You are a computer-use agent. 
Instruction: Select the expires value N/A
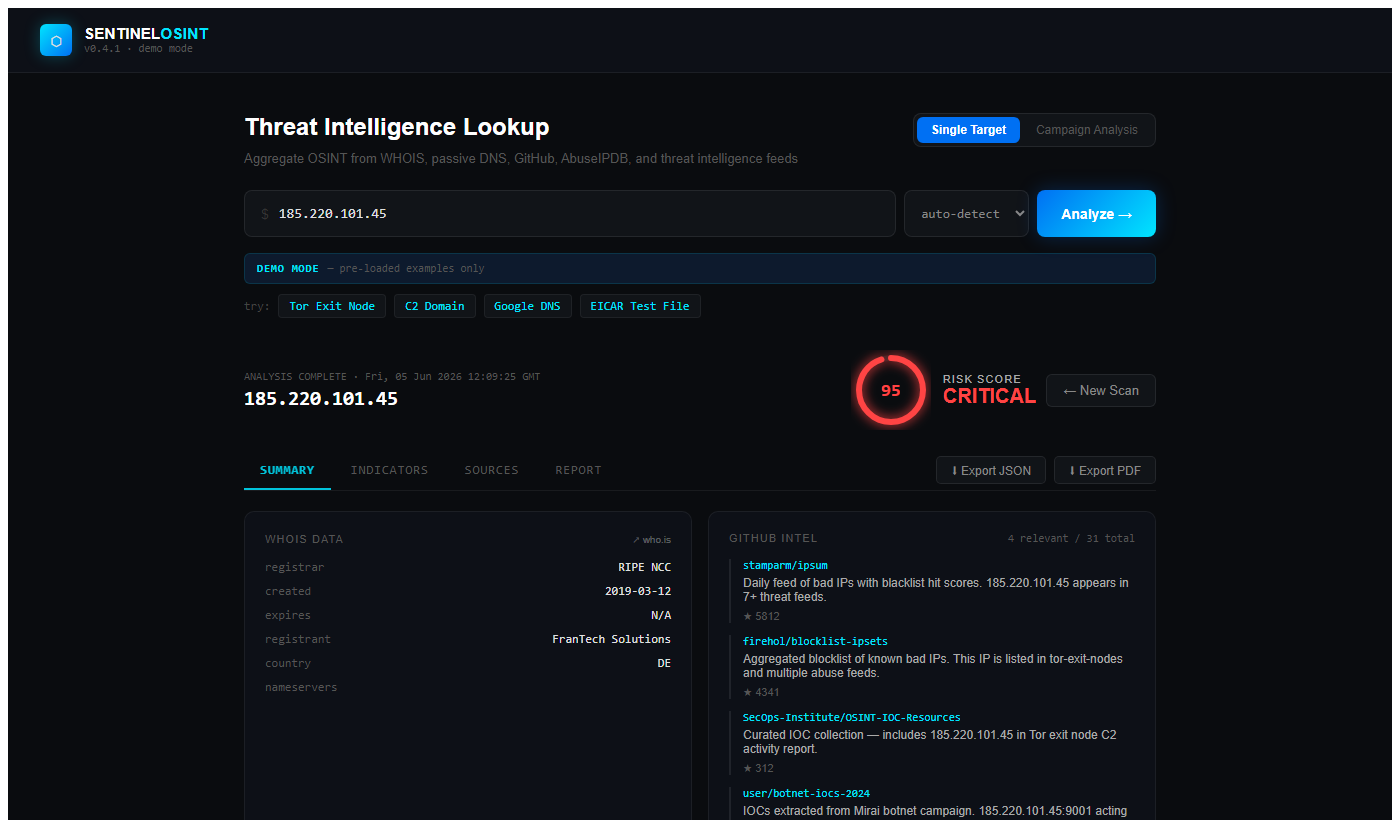(x=661, y=615)
